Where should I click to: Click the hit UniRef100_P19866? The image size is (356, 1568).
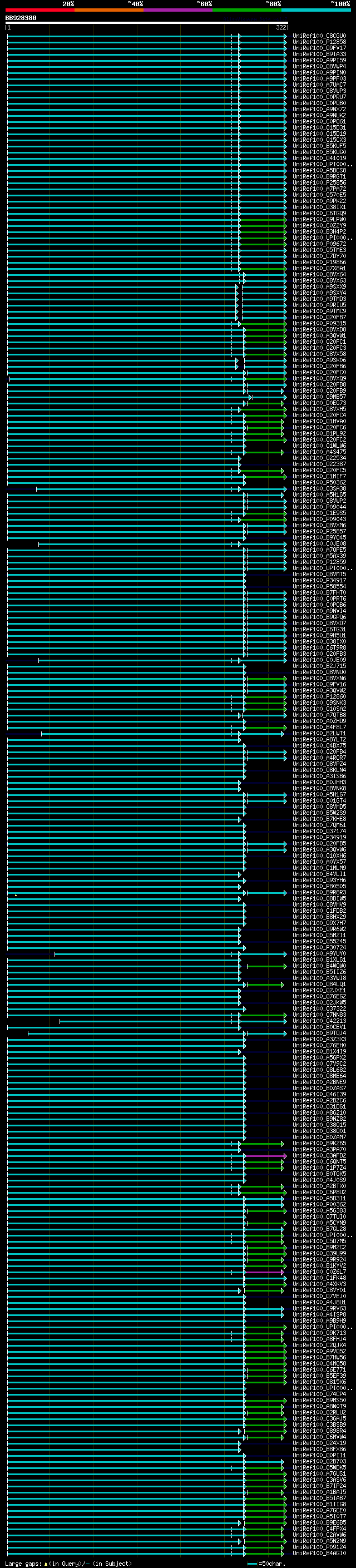(x=319, y=263)
